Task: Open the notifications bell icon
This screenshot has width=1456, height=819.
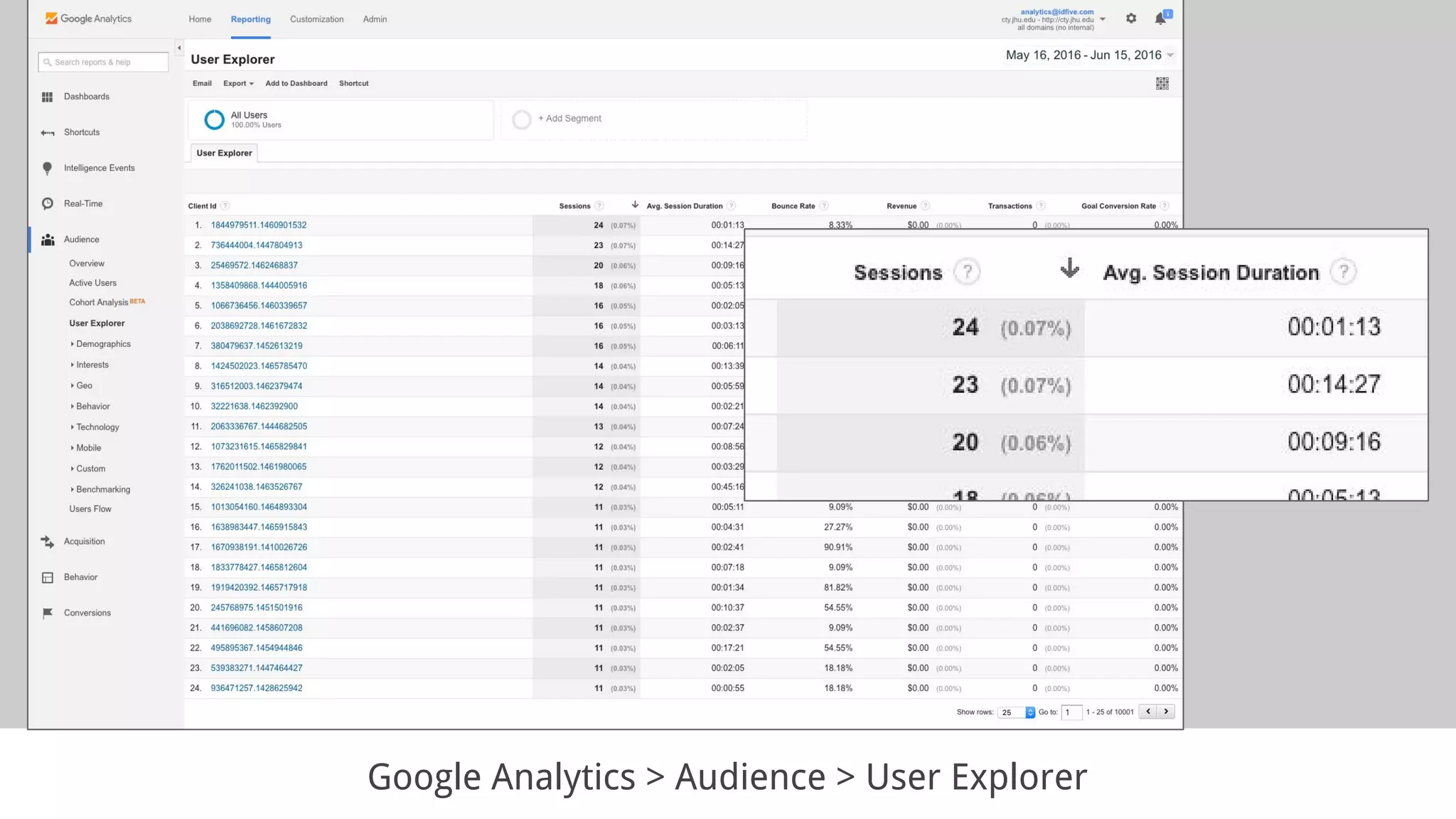Action: click(1161, 18)
